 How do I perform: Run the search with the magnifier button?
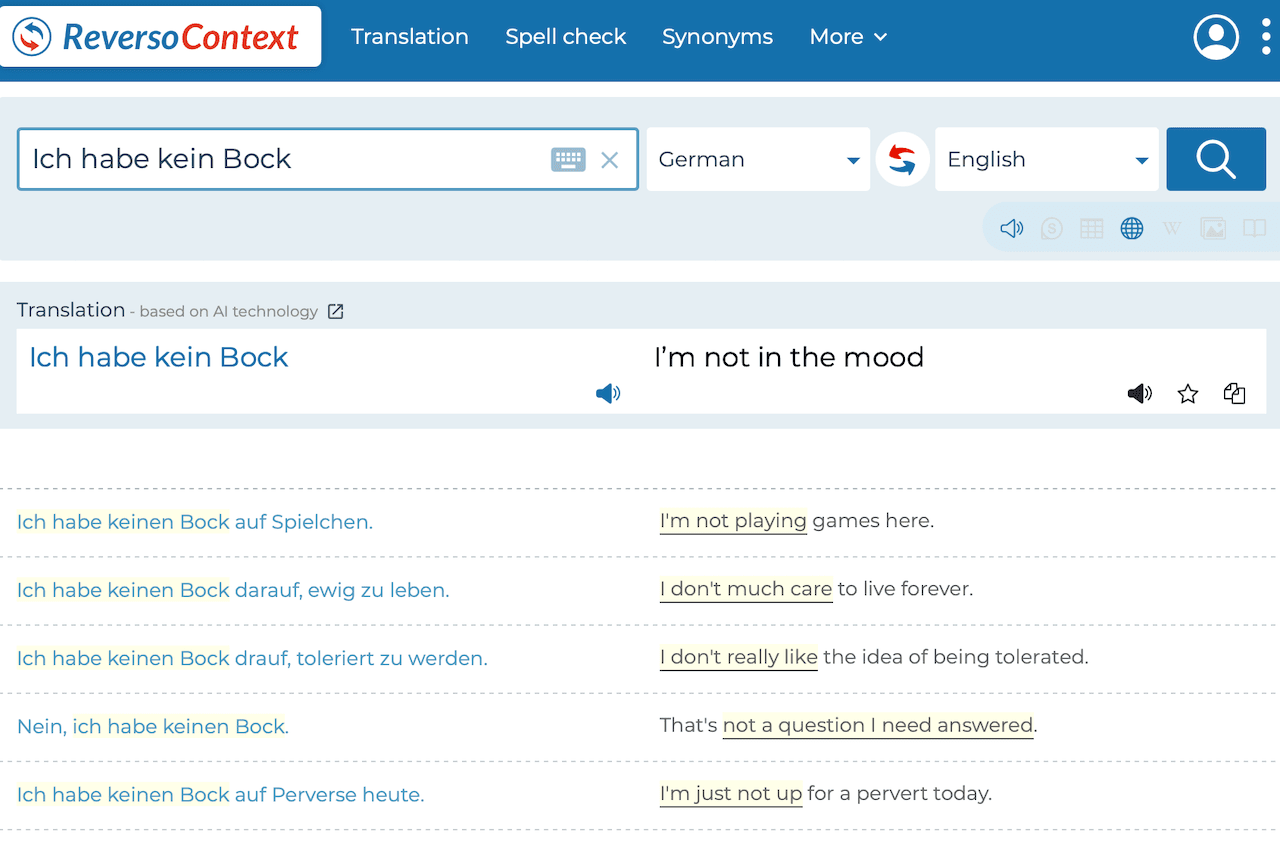point(1215,159)
